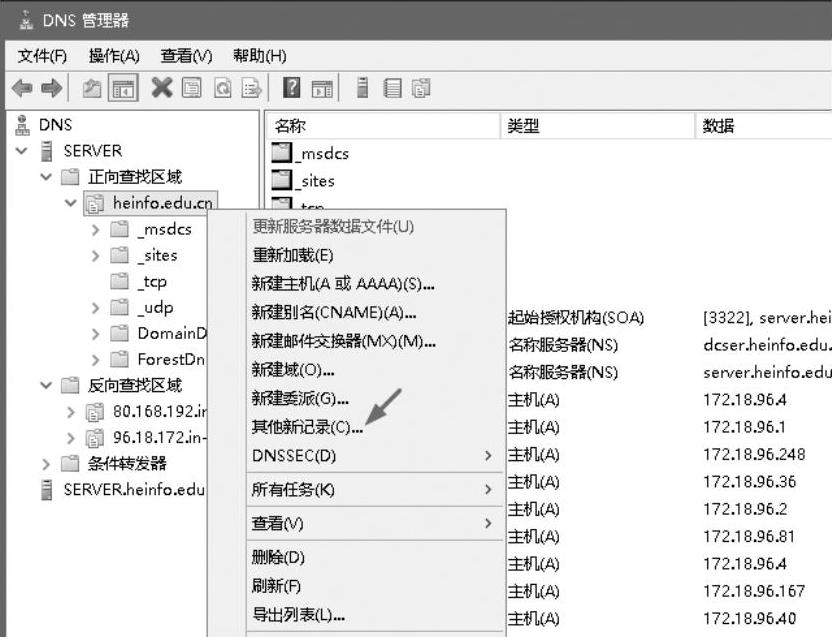Open the DNSSEC(D) submenu
The image size is (832, 637).
(375, 455)
